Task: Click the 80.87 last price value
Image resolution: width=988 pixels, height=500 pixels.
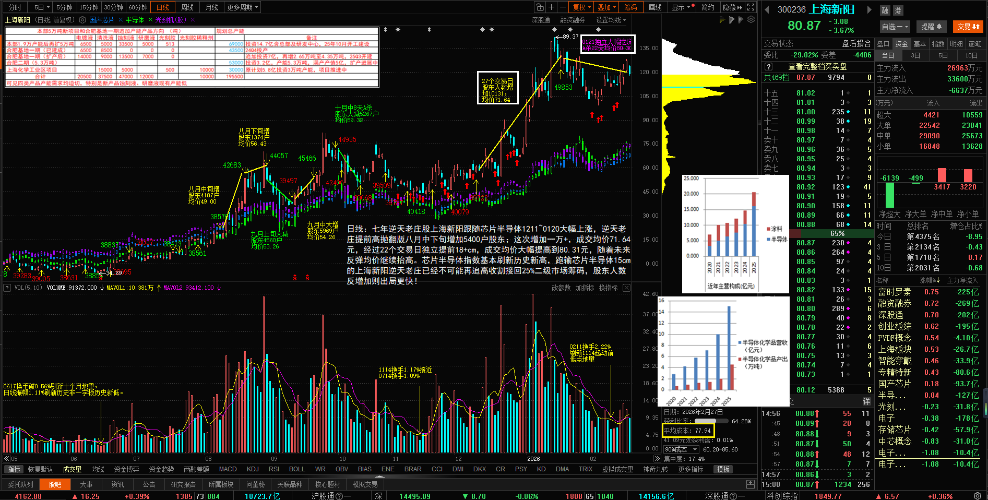Action: tap(804, 26)
